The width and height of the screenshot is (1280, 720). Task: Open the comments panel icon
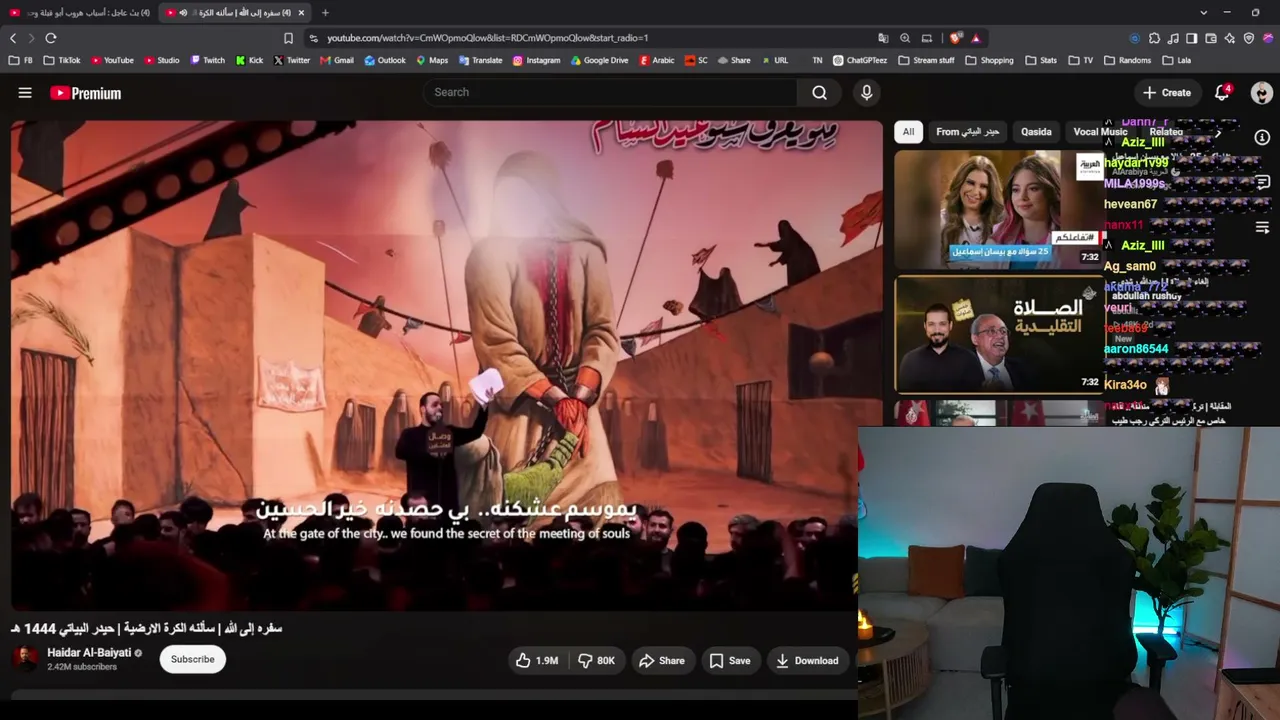click(1262, 183)
